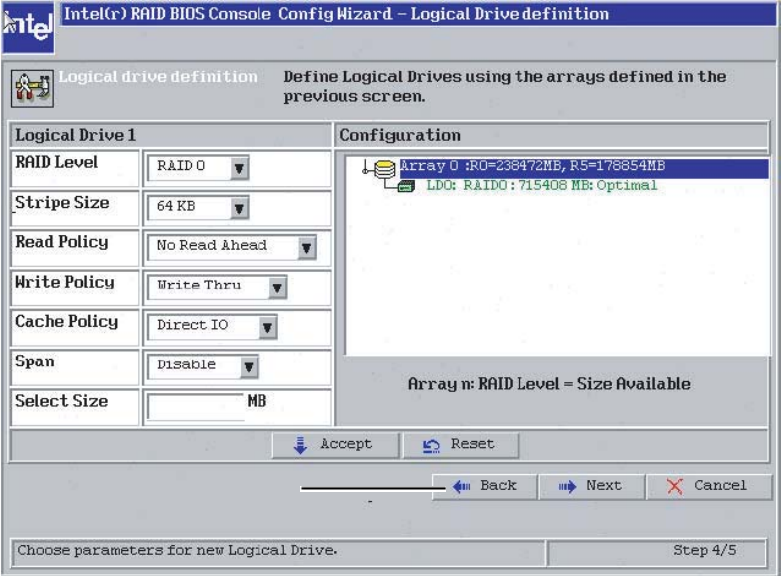Click the Direct IO value
781x576 pixels.
point(192,325)
